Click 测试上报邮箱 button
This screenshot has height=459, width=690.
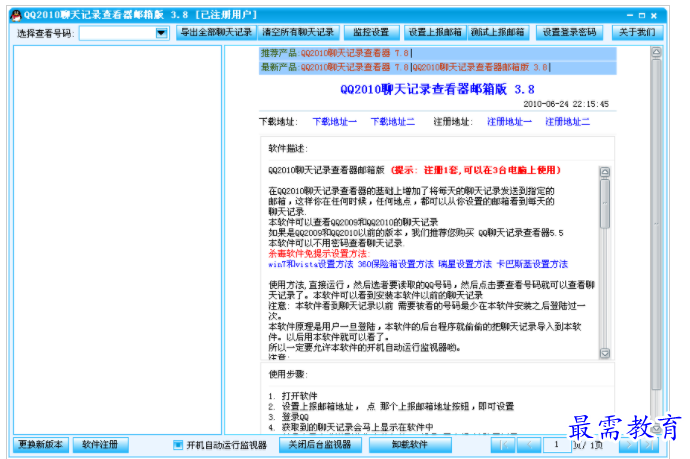pyautogui.click(x=497, y=32)
